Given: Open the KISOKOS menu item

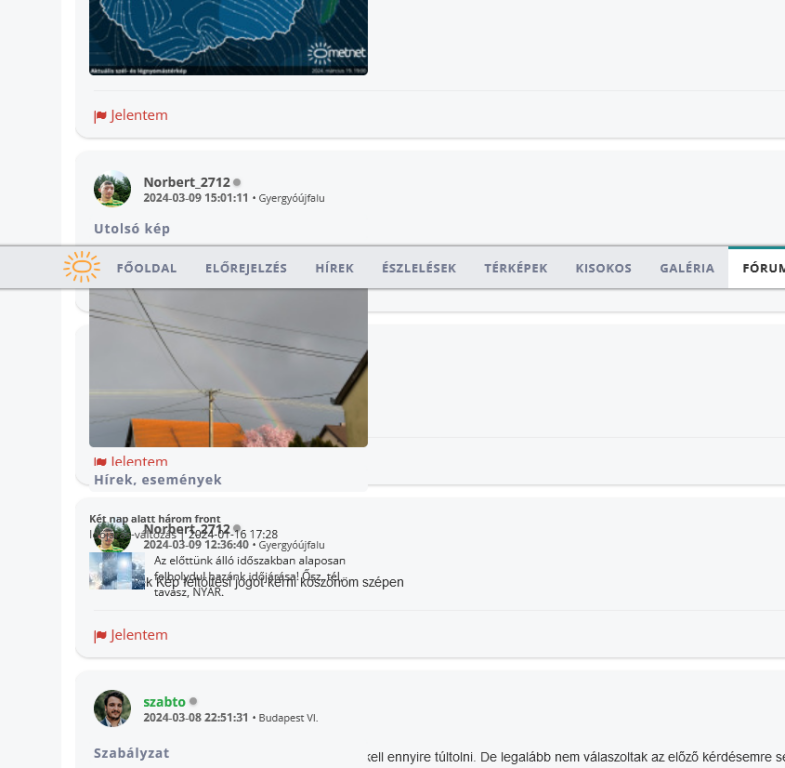Looking at the screenshot, I should point(603,268).
